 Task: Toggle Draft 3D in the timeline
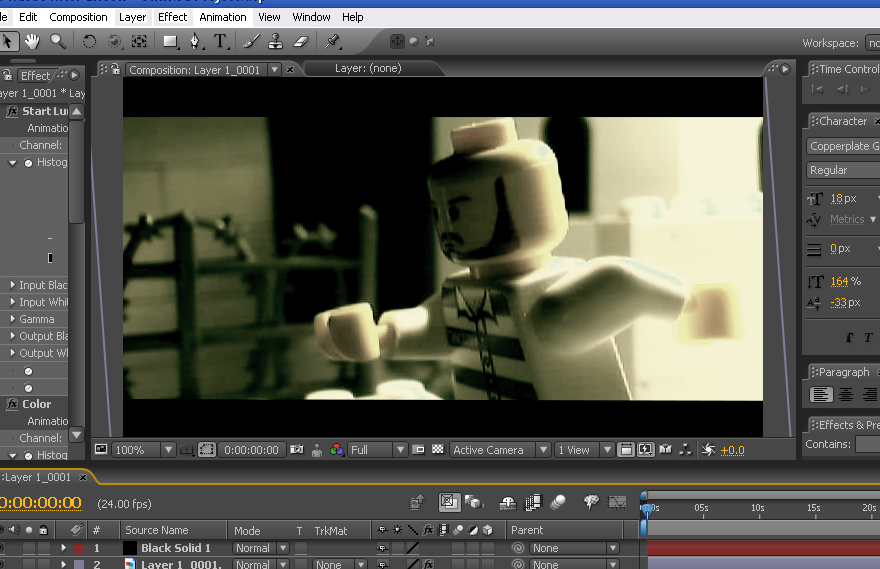(474, 502)
